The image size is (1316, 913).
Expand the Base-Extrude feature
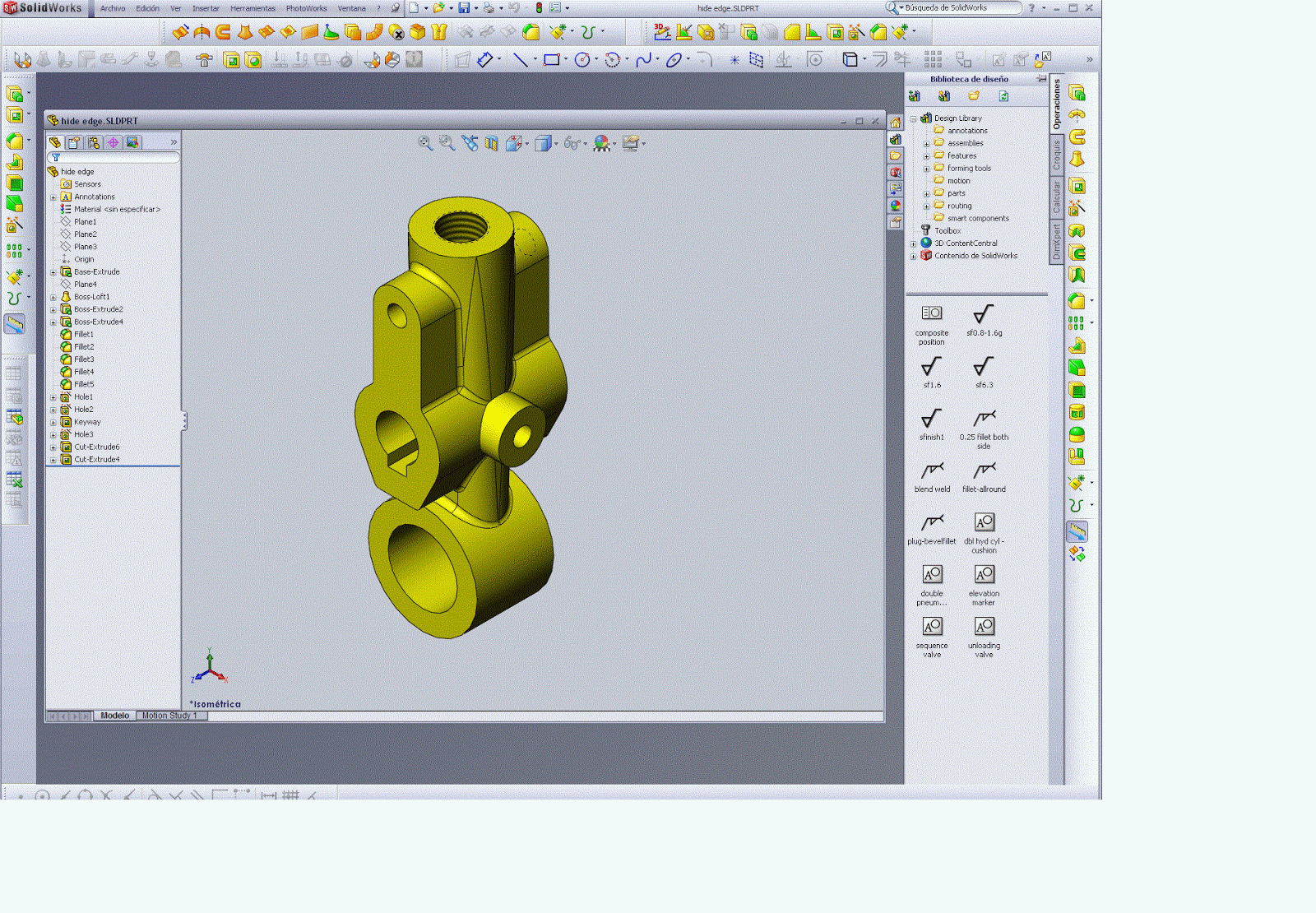click(x=53, y=271)
